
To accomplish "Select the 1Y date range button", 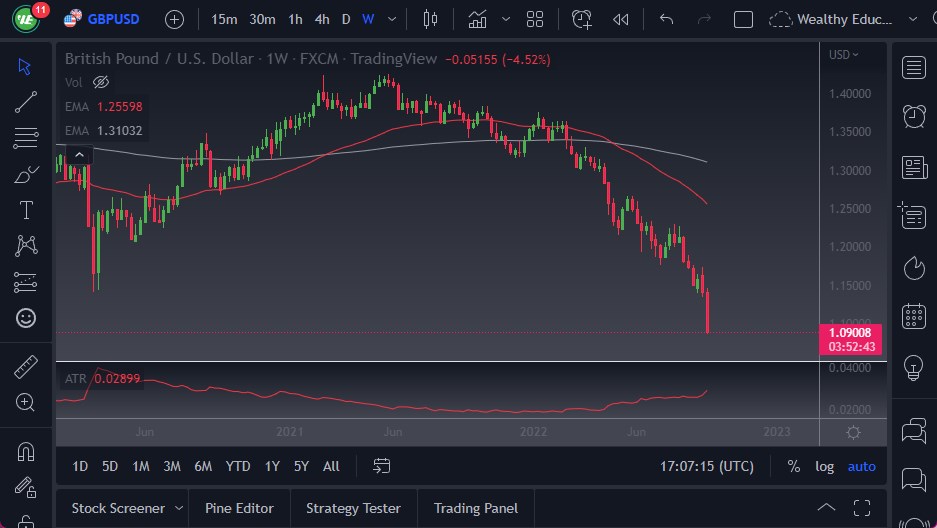I will coord(272,466).
